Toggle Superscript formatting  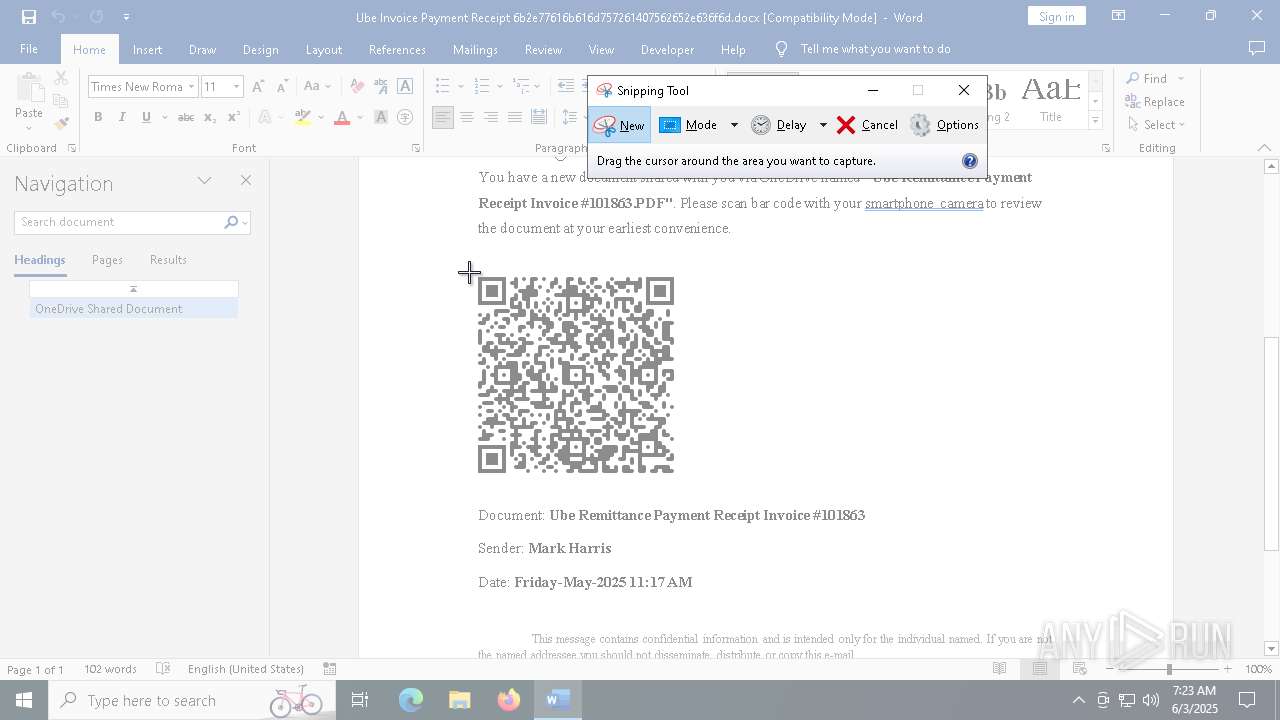click(233, 118)
